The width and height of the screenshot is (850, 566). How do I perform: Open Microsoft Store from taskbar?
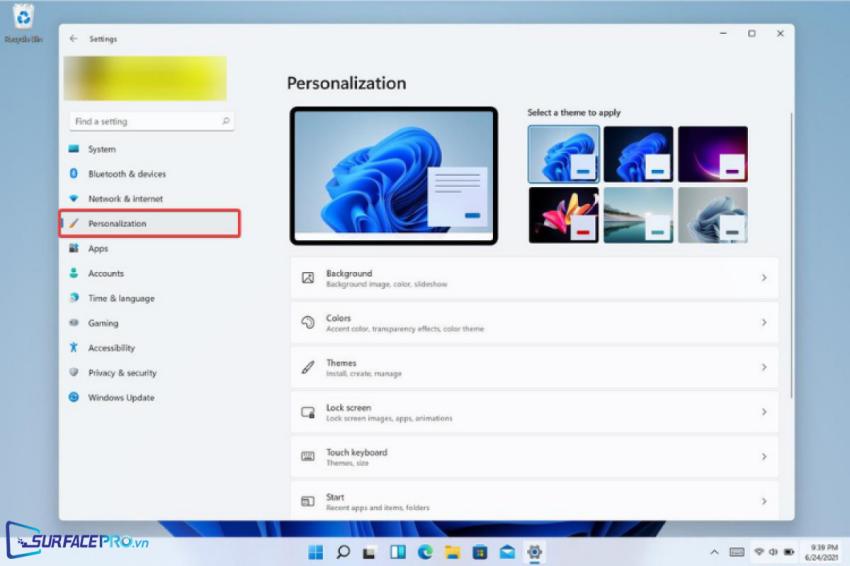(480, 552)
